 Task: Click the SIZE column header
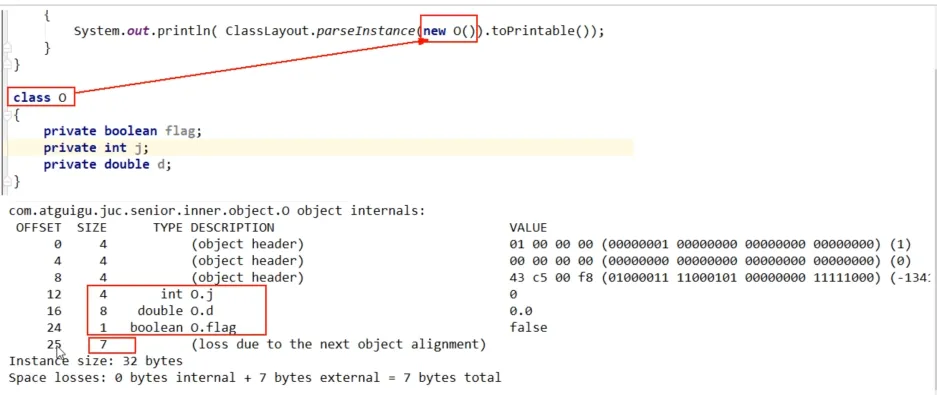pos(92,228)
